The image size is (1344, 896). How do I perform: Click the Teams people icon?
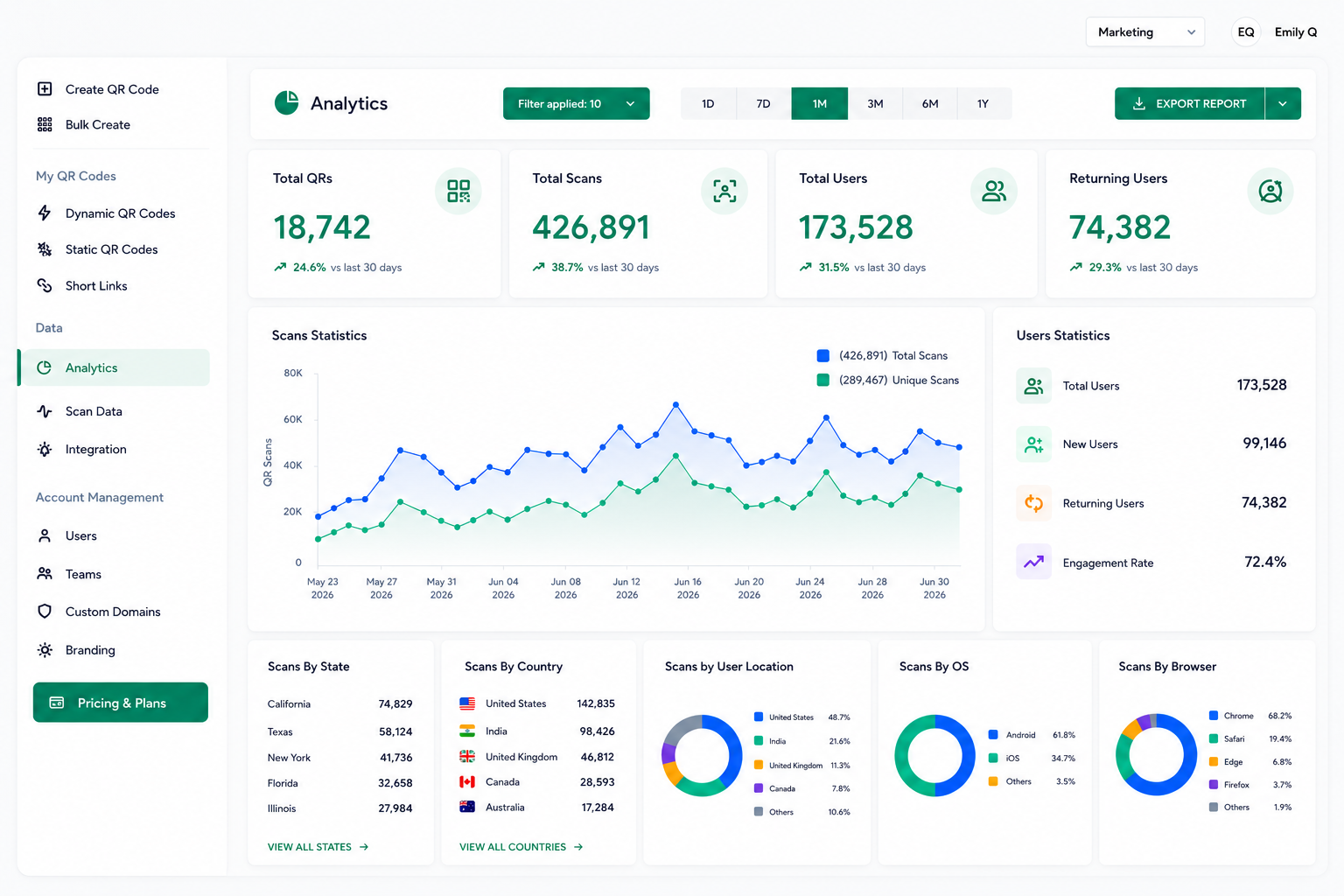pos(45,574)
